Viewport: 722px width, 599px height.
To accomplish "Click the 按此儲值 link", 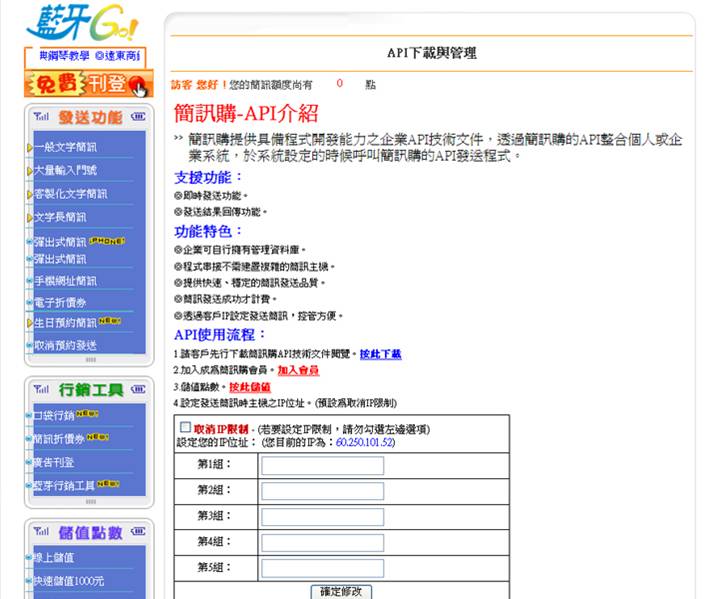I will (x=249, y=386).
